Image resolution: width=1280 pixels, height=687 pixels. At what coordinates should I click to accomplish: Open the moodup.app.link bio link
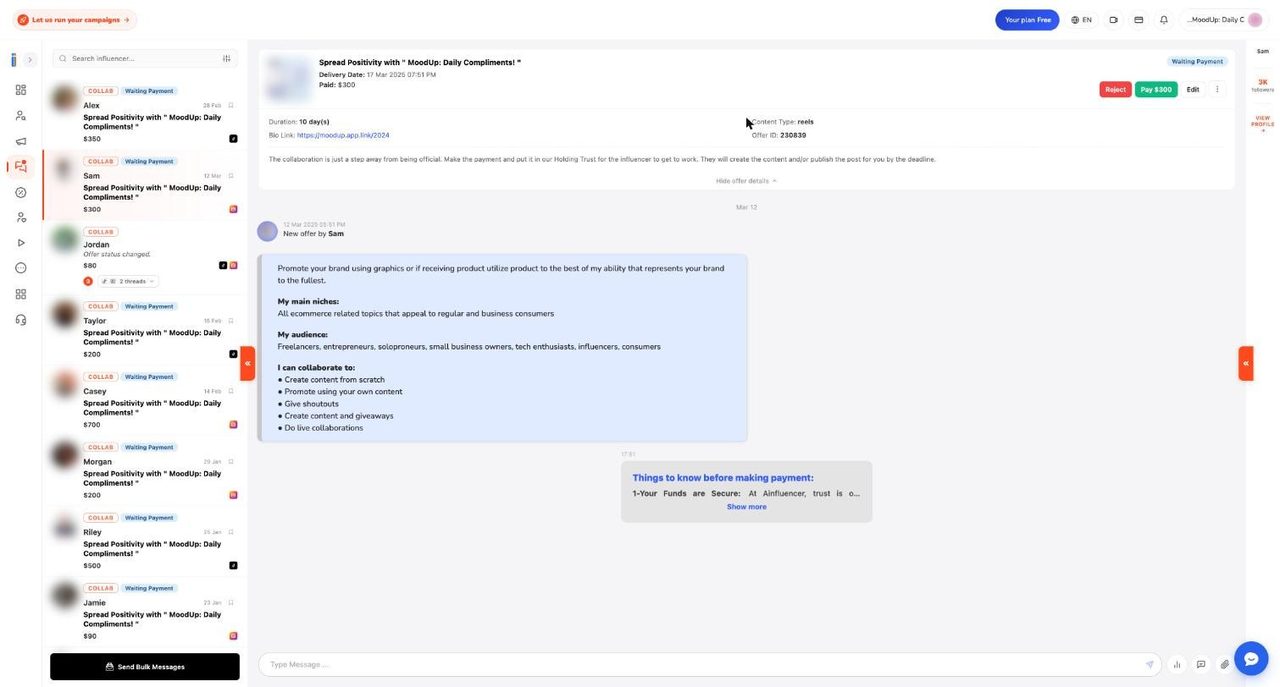(x=343, y=135)
